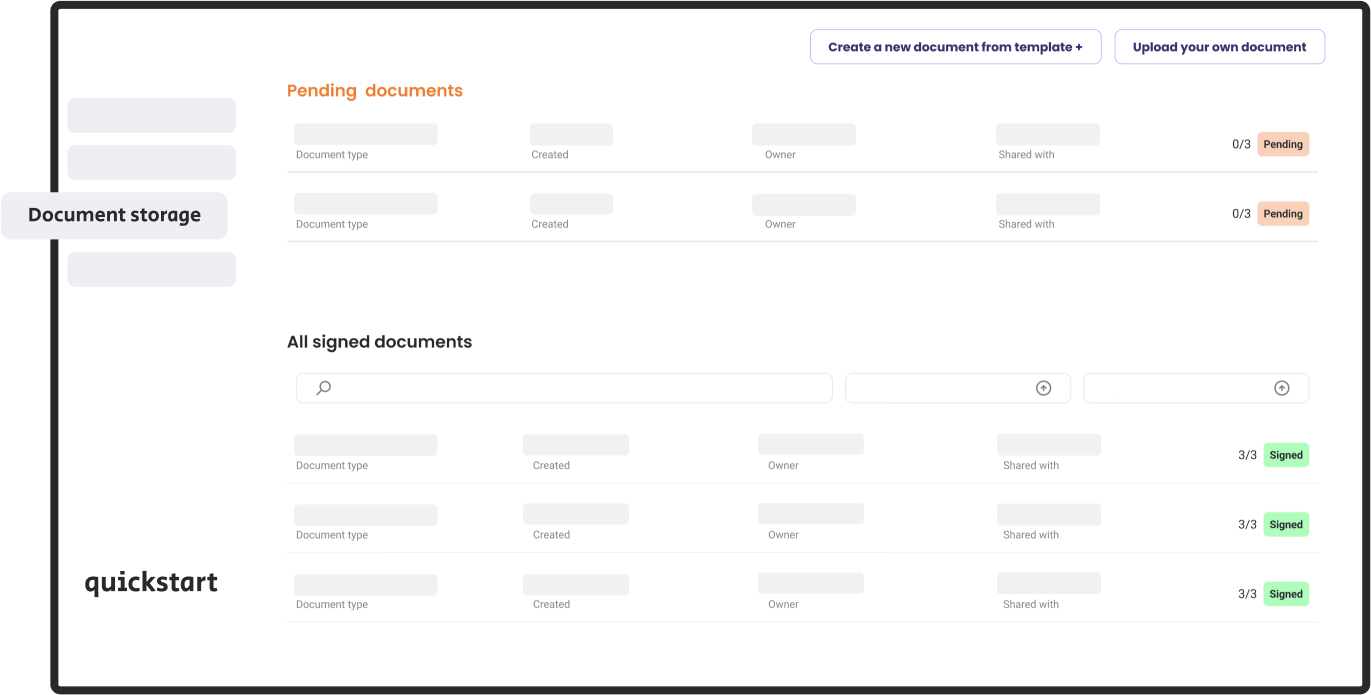Select Document storage in the sidebar
The image size is (1371, 695).
[x=113, y=214]
